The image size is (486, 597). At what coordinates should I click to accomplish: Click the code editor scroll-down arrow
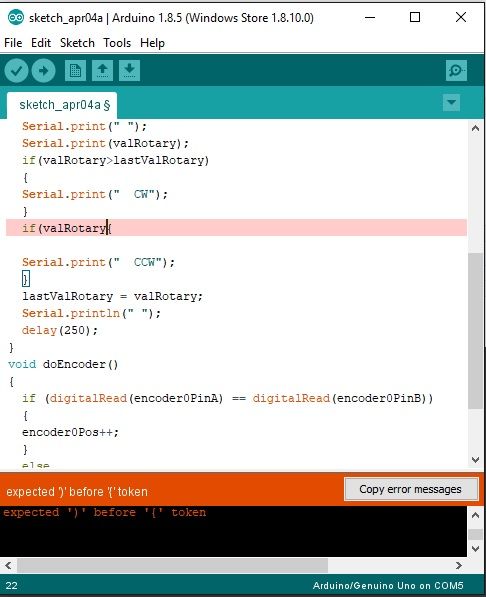point(475,460)
